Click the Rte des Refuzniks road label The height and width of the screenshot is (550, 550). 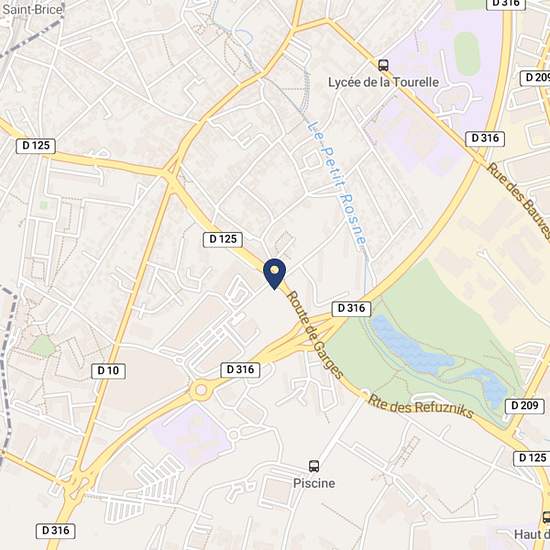click(x=421, y=407)
